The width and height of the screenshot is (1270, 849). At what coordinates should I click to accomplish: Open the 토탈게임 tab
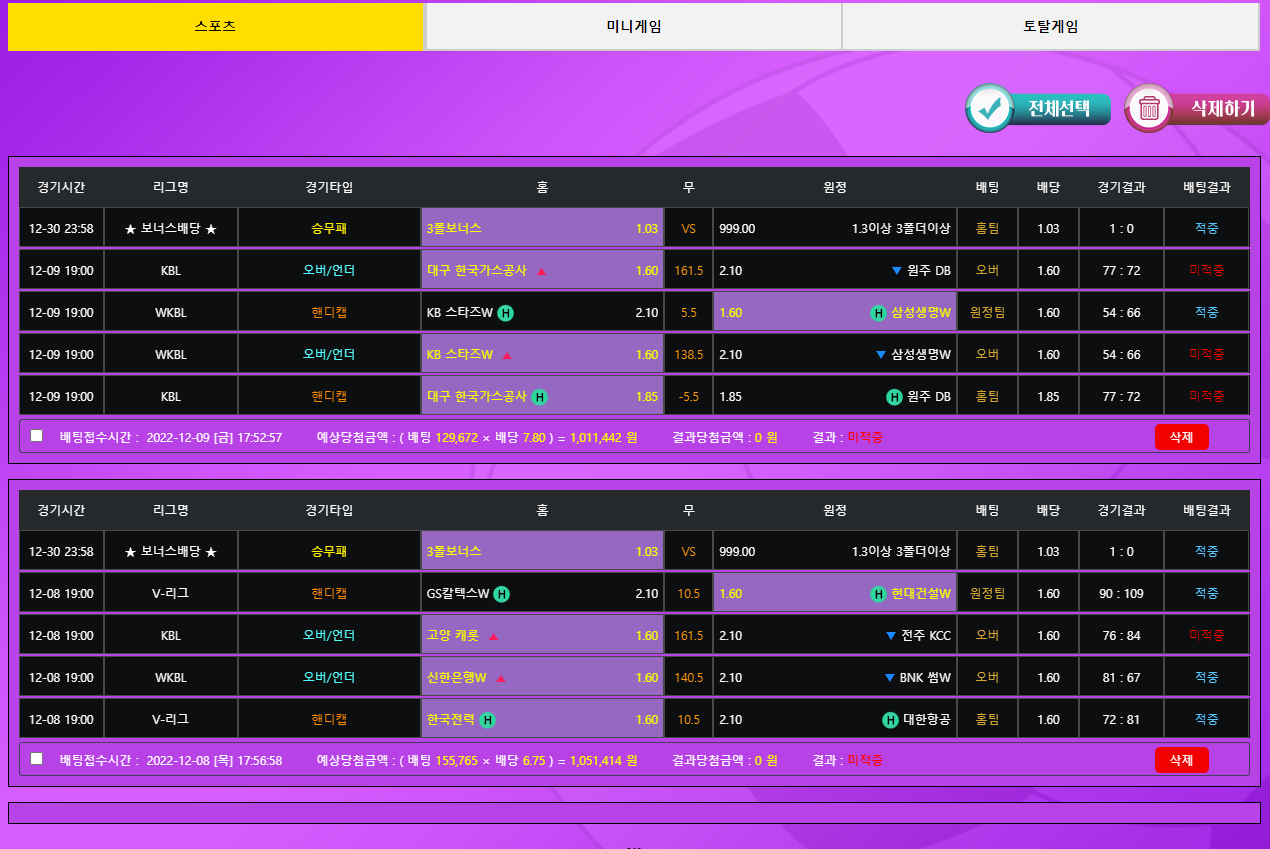point(1050,27)
